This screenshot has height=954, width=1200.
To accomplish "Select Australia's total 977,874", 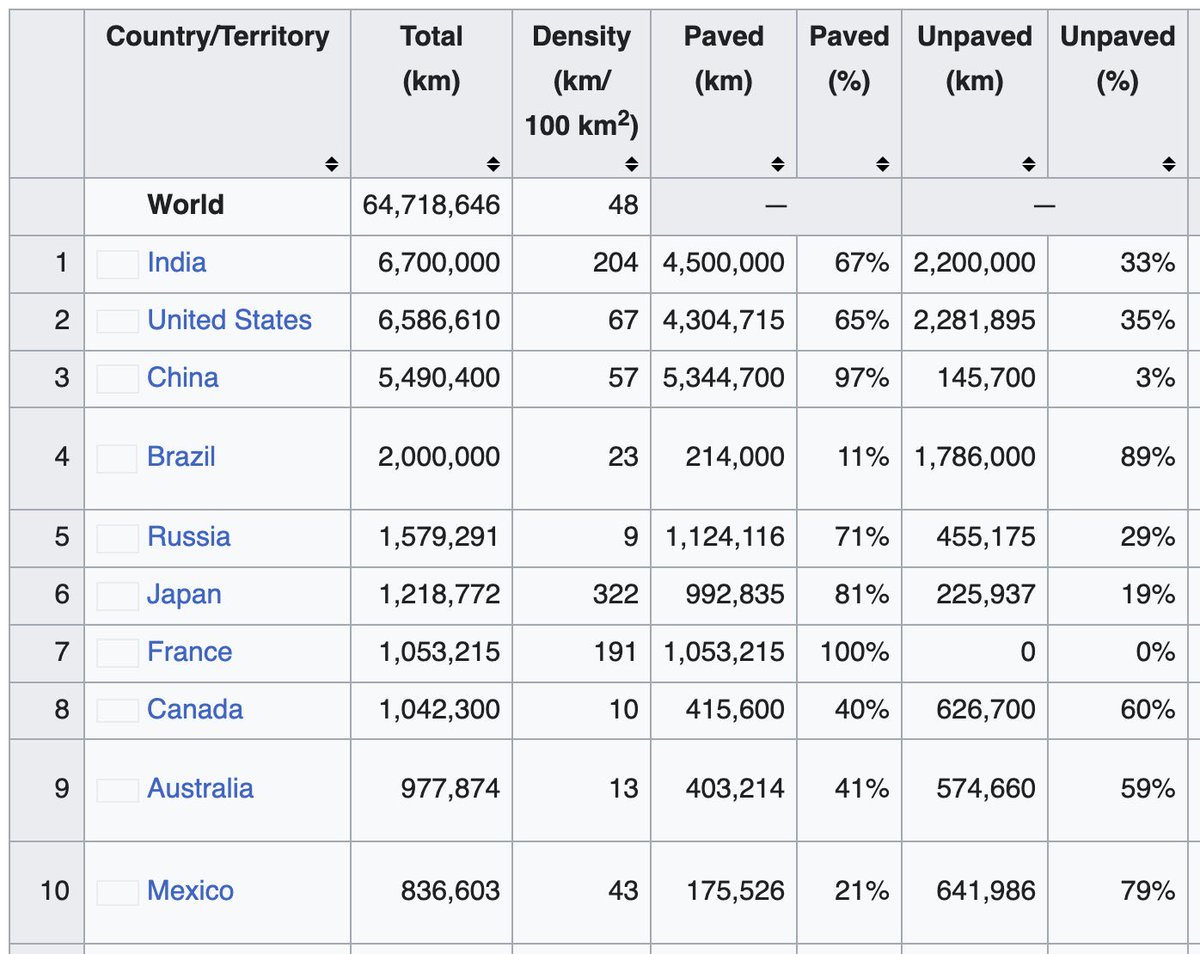I will coord(450,789).
